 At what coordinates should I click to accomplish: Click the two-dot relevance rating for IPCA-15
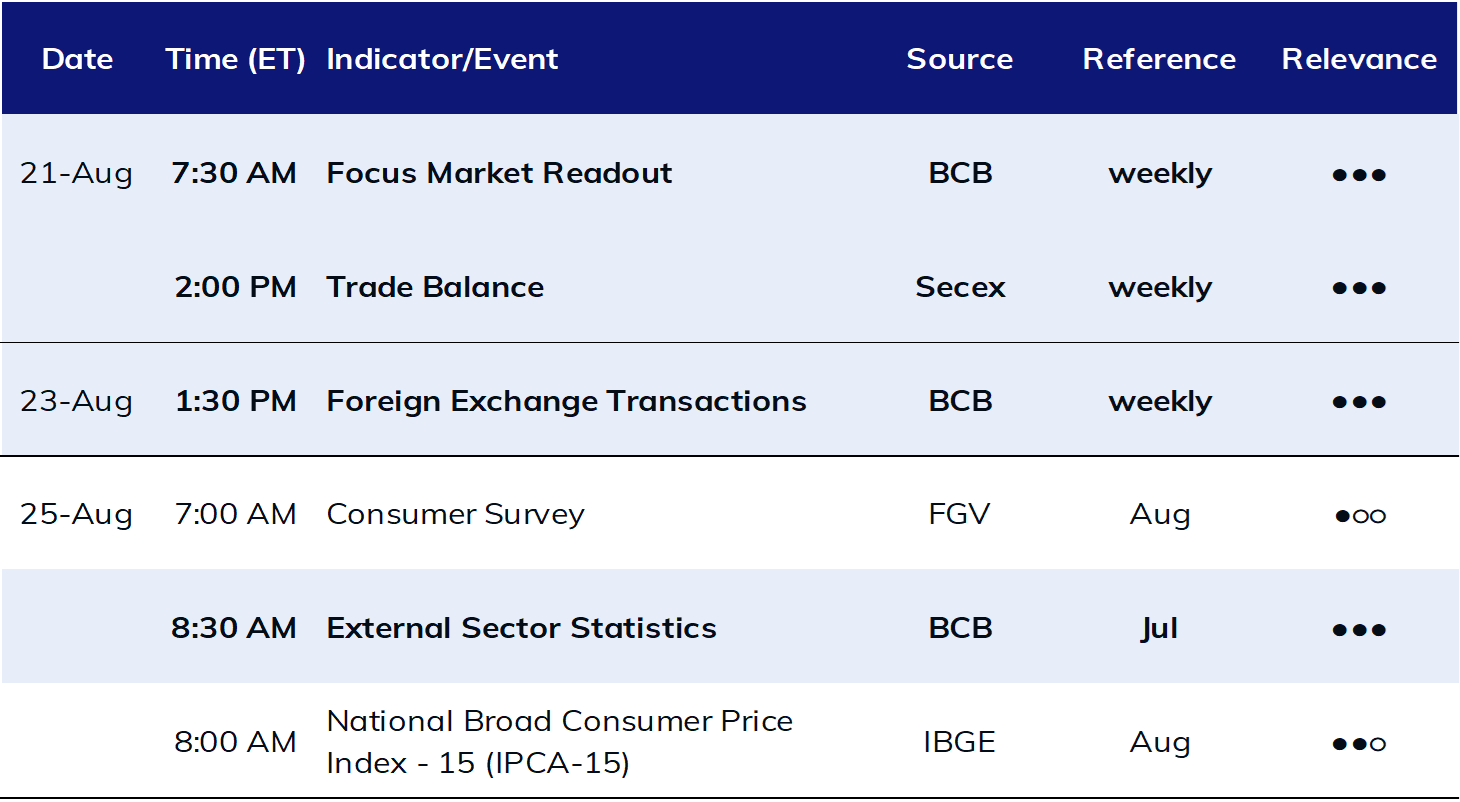pyautogui.click(x=1359, y=745)
